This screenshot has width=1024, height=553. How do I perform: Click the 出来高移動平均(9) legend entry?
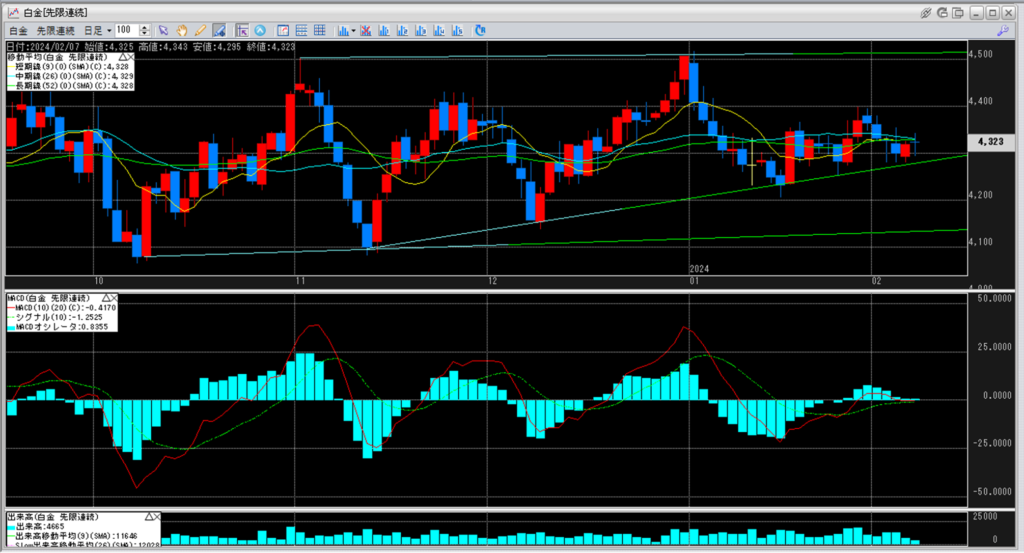pyautogui.click(x=72, y=536)
